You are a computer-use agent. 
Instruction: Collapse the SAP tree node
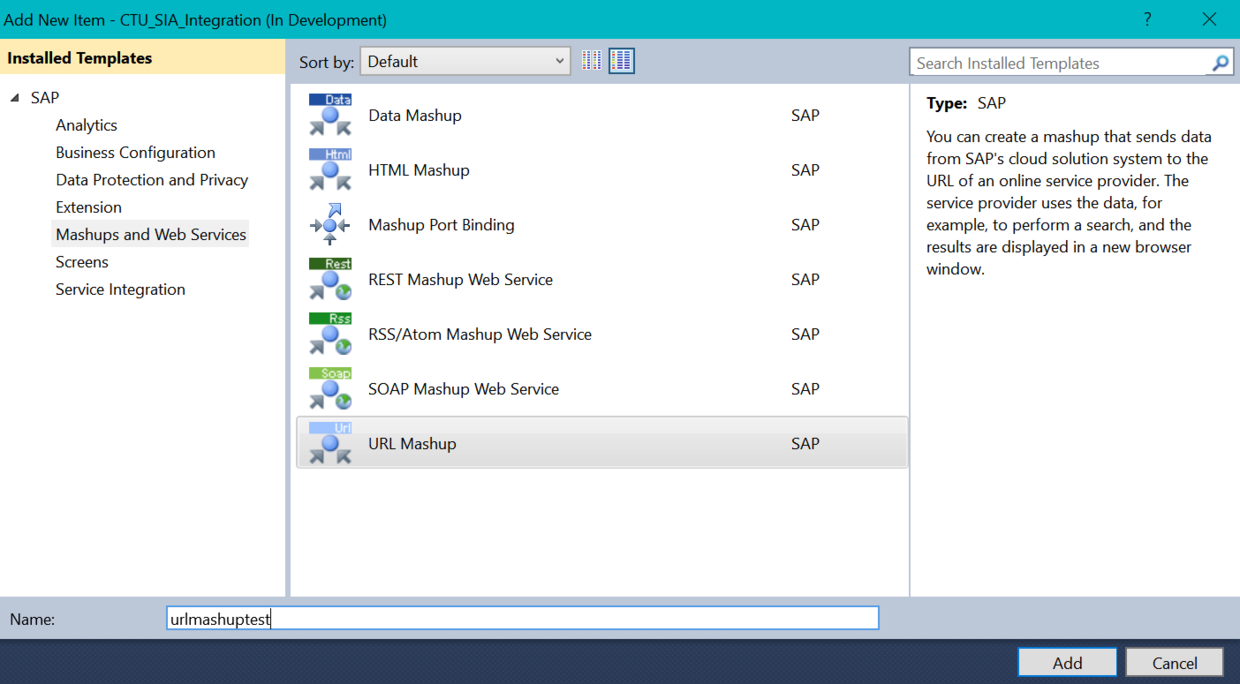15,98
